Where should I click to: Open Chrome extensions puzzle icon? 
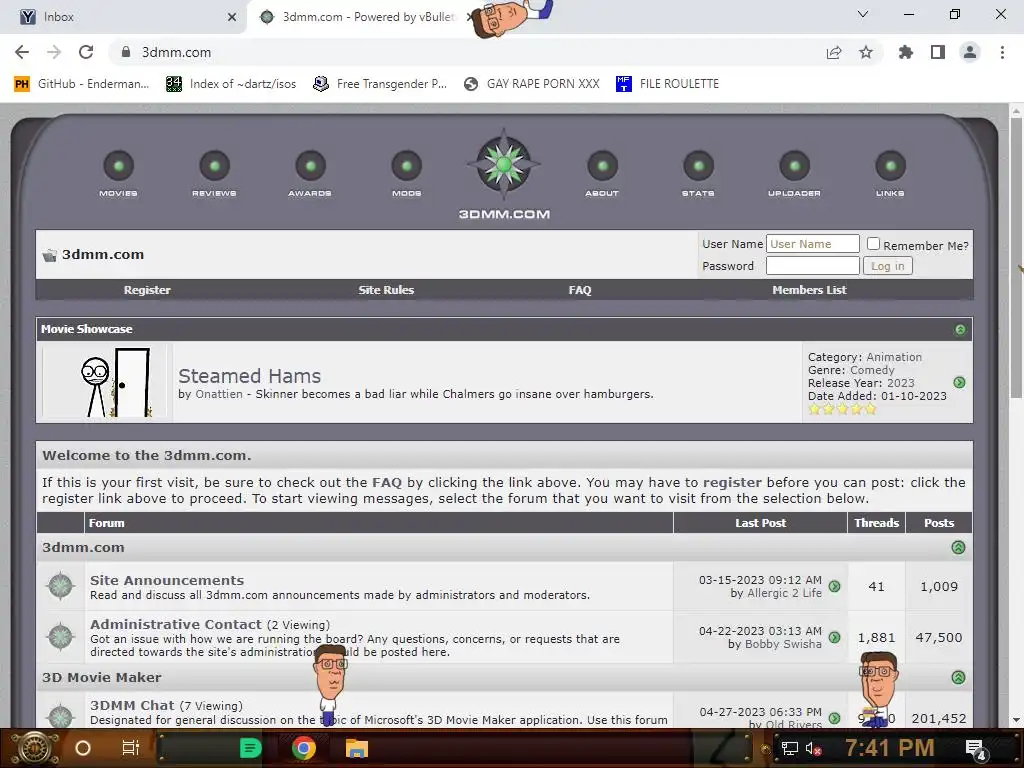(905, 52)
